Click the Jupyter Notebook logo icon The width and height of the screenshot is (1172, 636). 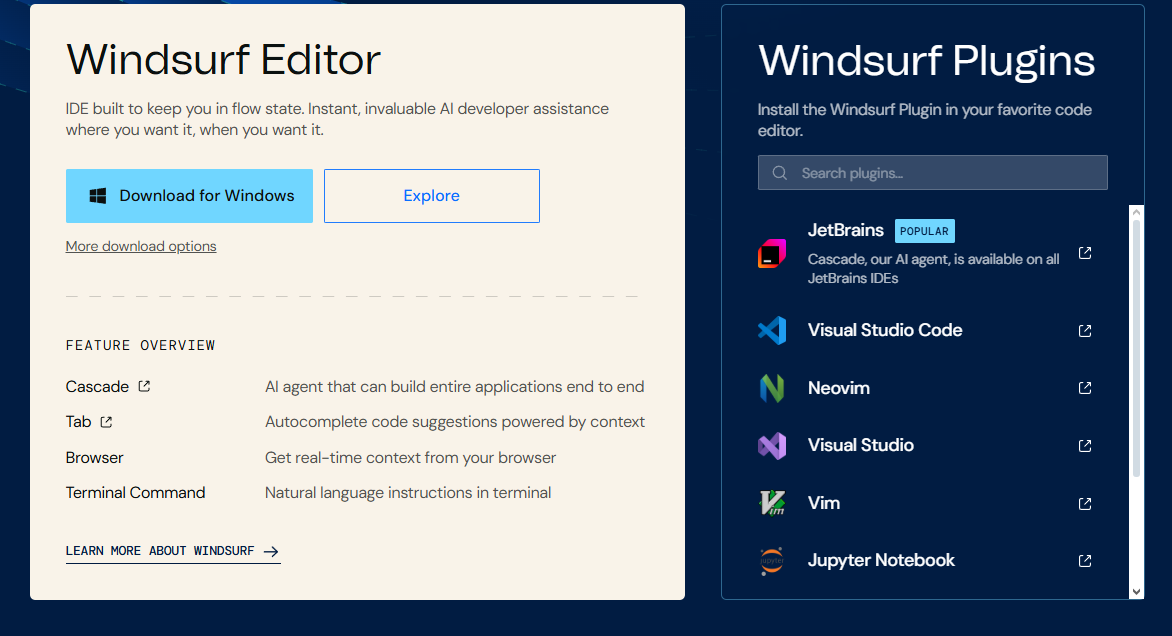(772, 561)
